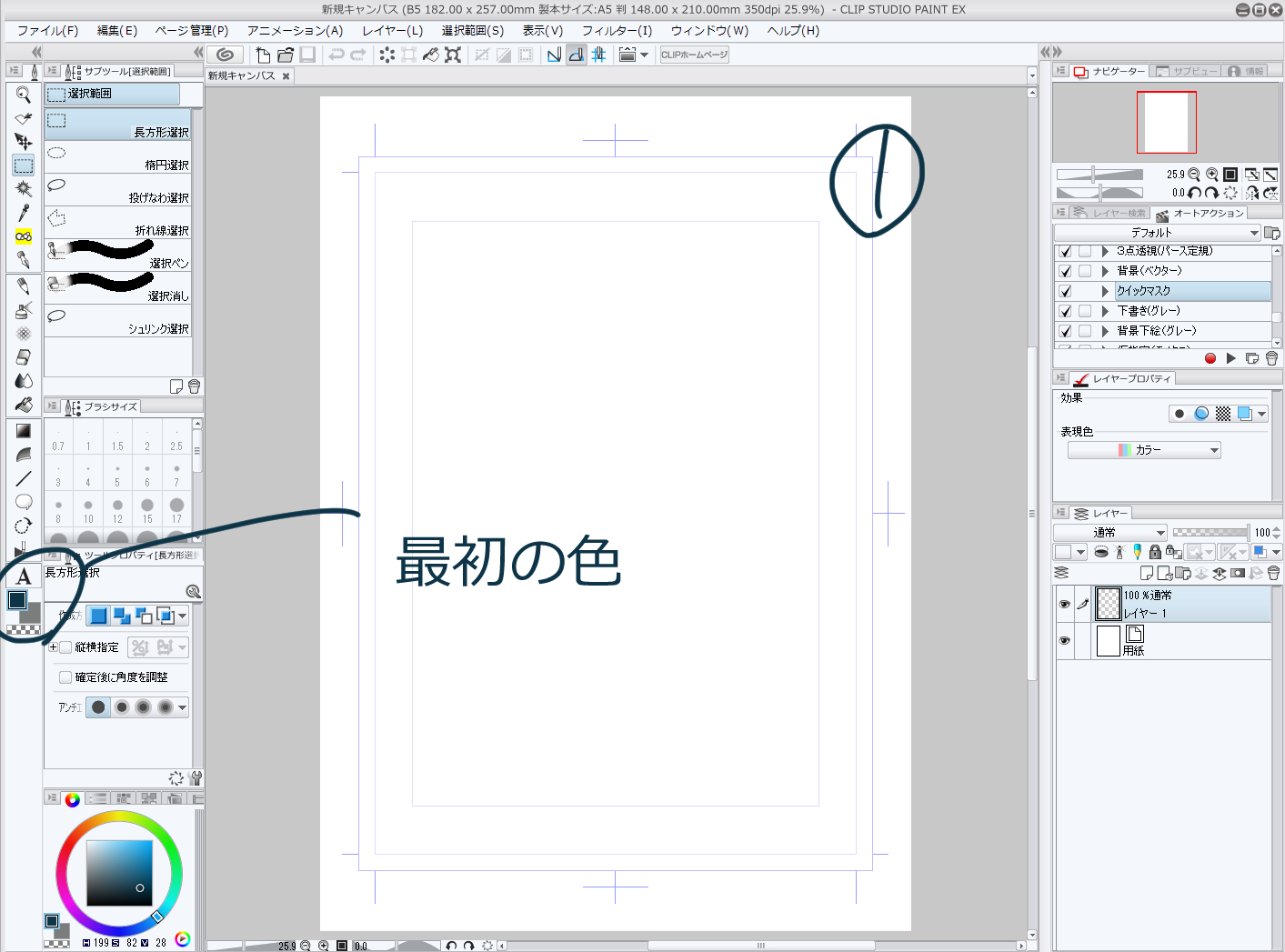This screenshot has height=952, width=1285.
Task: Open CLIP STUDIO launcher icon in command bar
Action: tap(225, 55)
